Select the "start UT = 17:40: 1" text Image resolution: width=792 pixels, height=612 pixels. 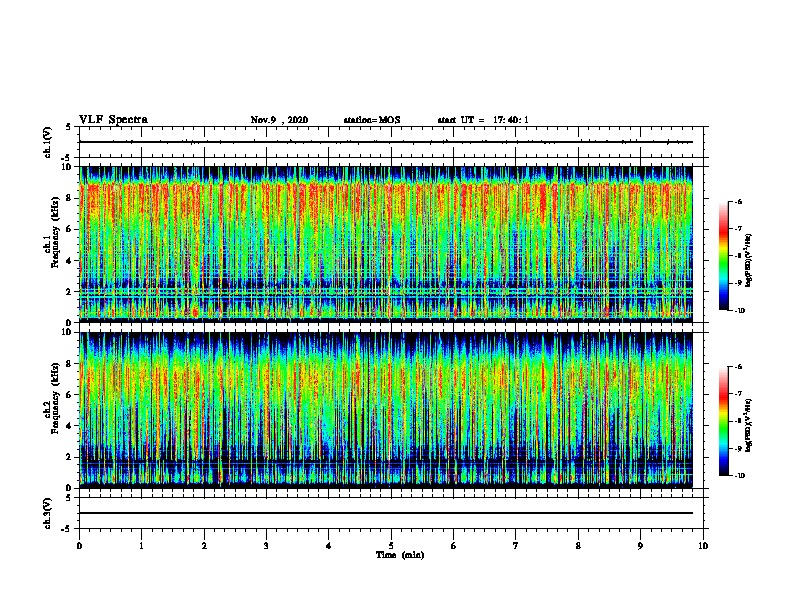point(483,120)
